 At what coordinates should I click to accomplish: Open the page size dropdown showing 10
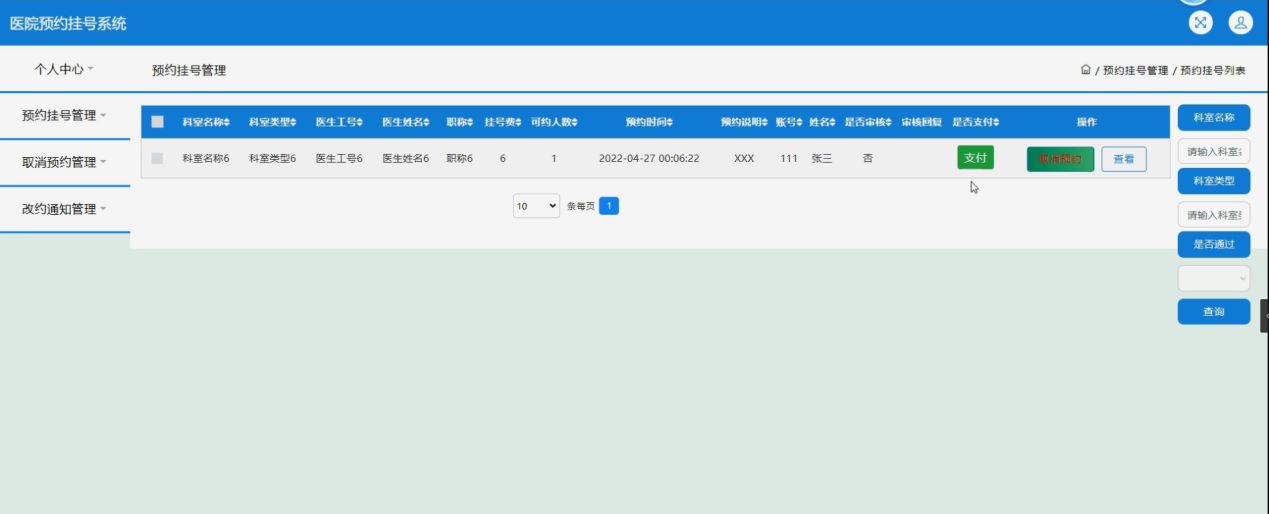click(x=536, y=206)
